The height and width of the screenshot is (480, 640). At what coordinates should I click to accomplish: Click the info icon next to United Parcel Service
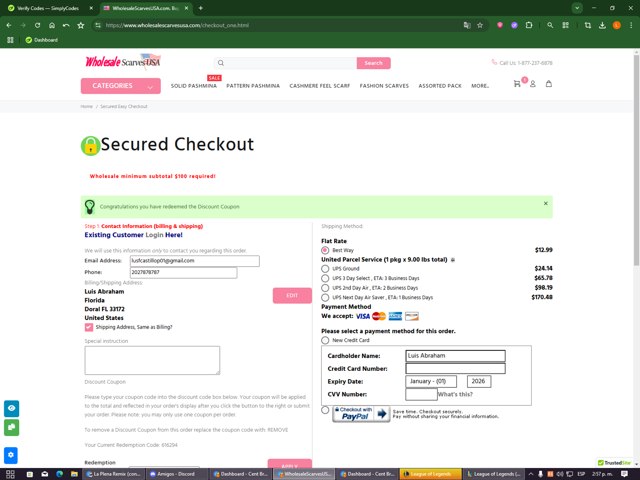453,260
